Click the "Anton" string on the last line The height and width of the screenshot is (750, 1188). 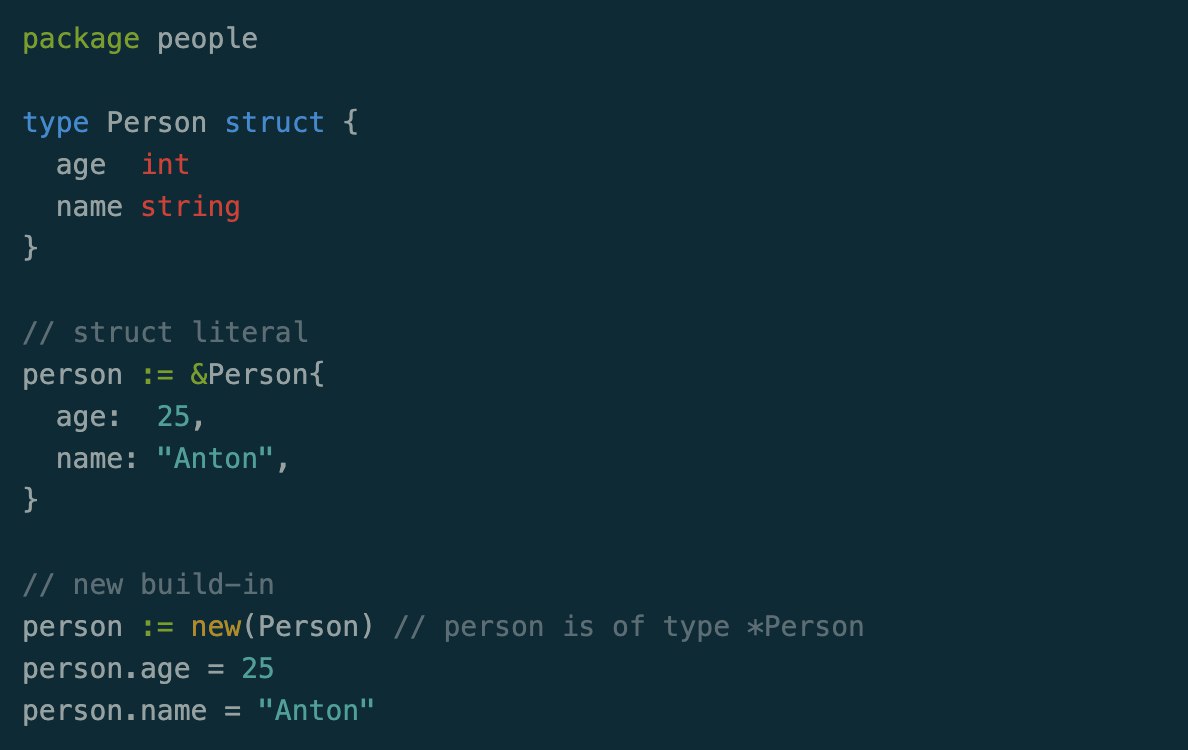(316, 711)
